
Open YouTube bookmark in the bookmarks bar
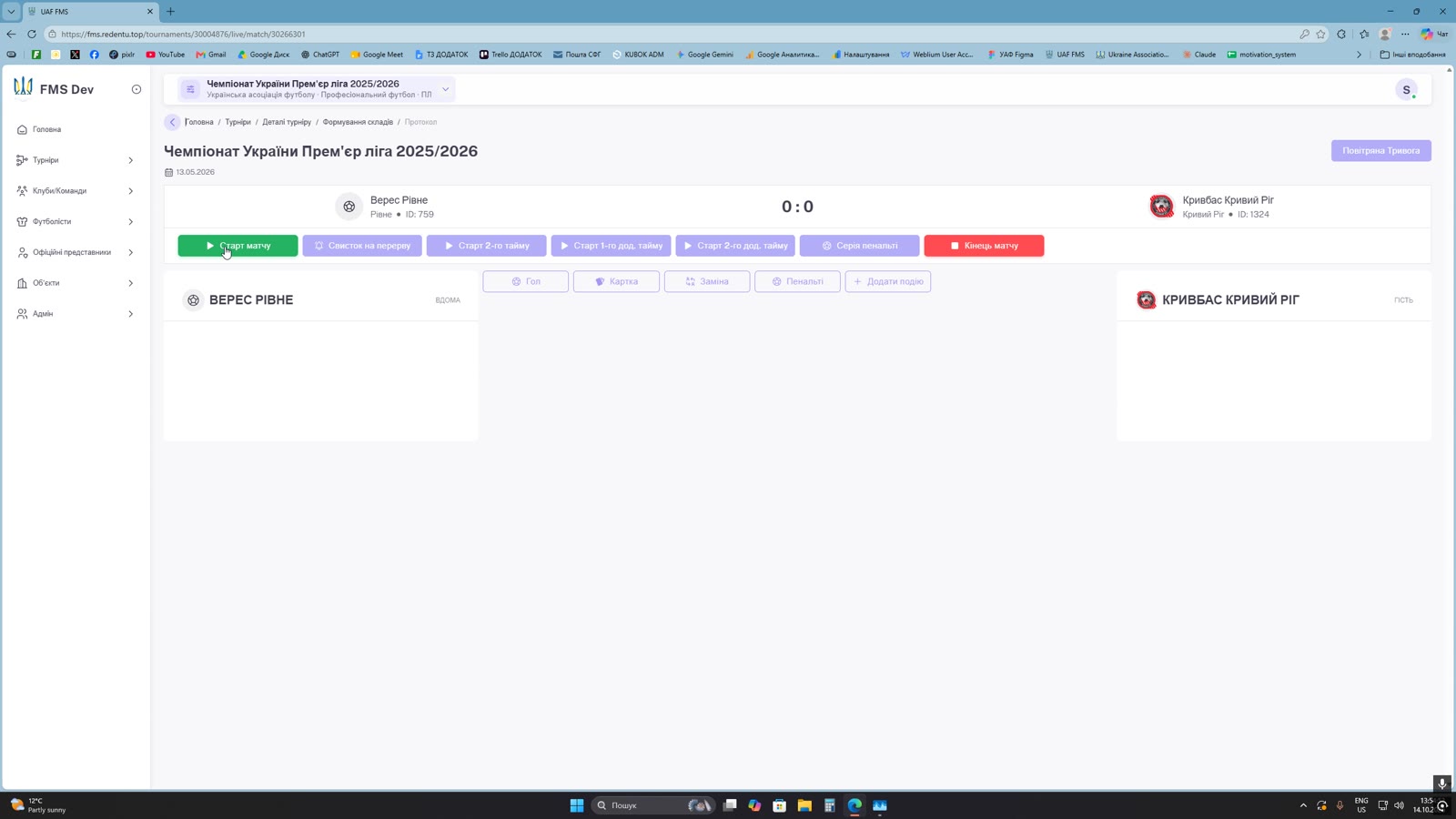click(x=165, y=55)
